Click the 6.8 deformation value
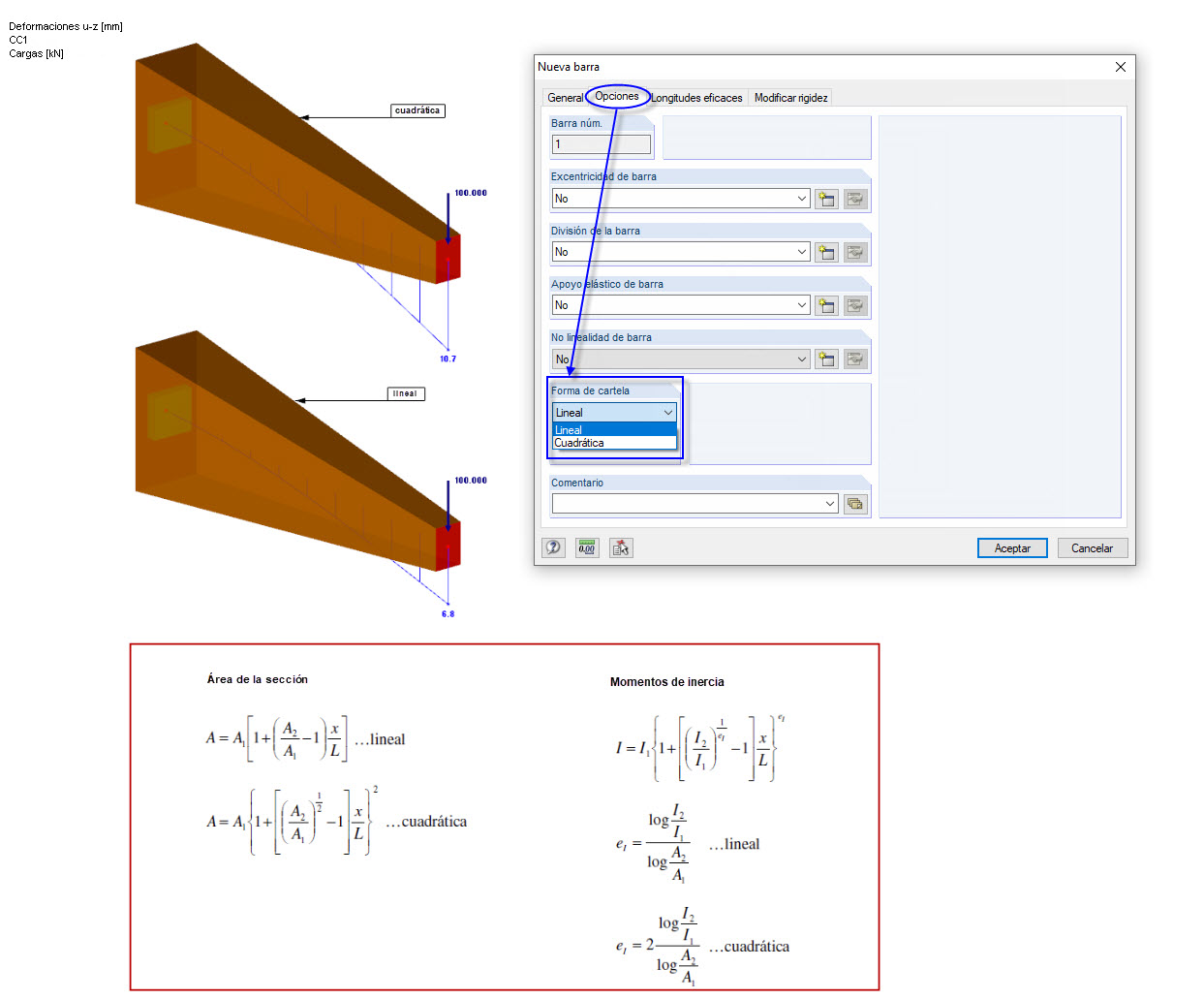Viewport: 1204px width, 999px height. point(448,613)
